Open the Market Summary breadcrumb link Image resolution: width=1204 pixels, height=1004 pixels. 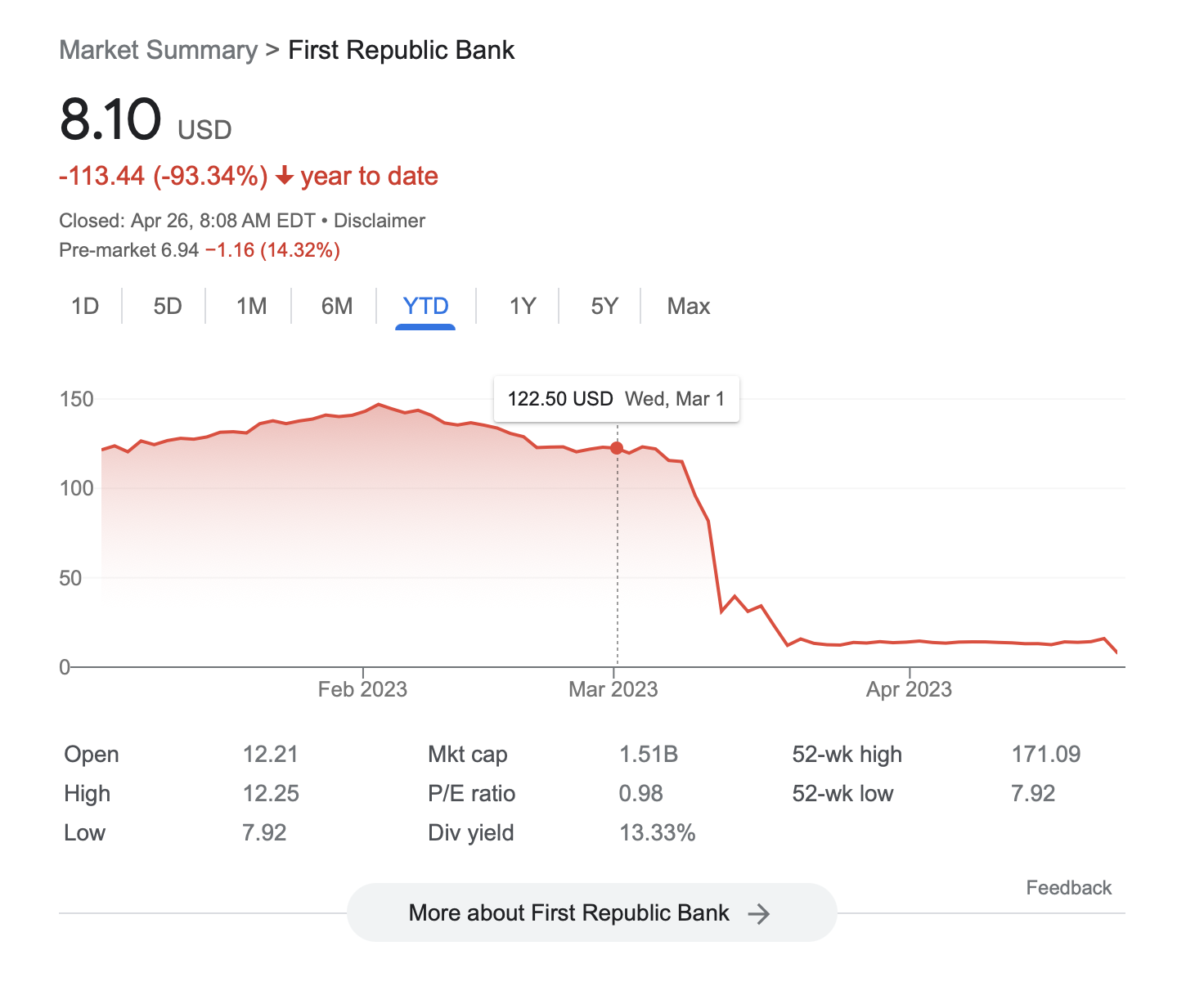tap(158, 50)
